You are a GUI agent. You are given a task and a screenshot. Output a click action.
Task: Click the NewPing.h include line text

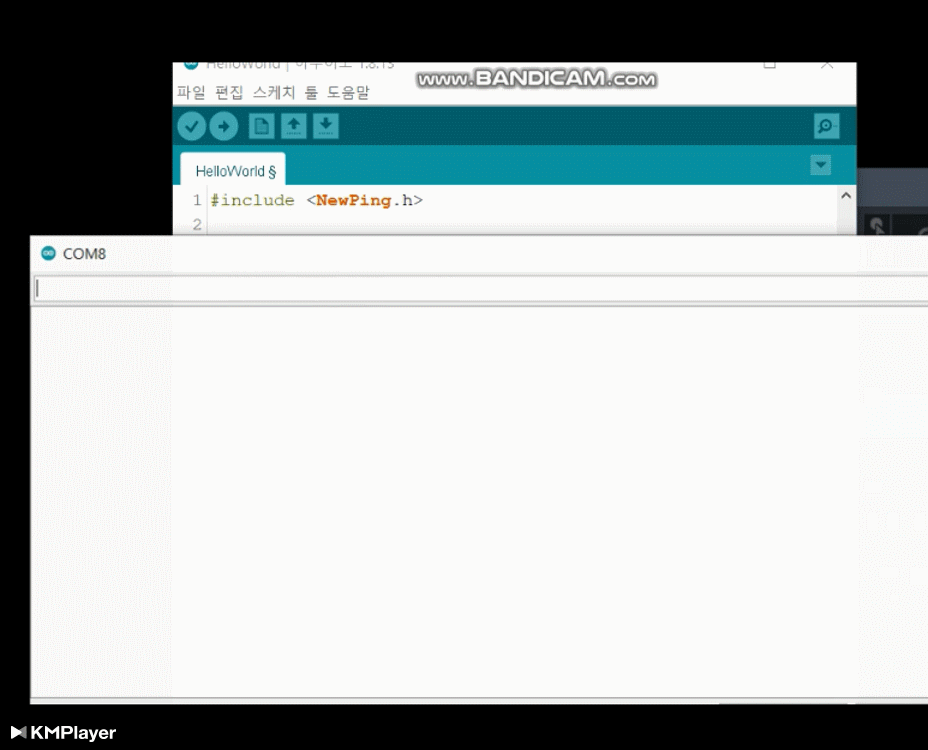pyautogui.click(x=317, y=200)
